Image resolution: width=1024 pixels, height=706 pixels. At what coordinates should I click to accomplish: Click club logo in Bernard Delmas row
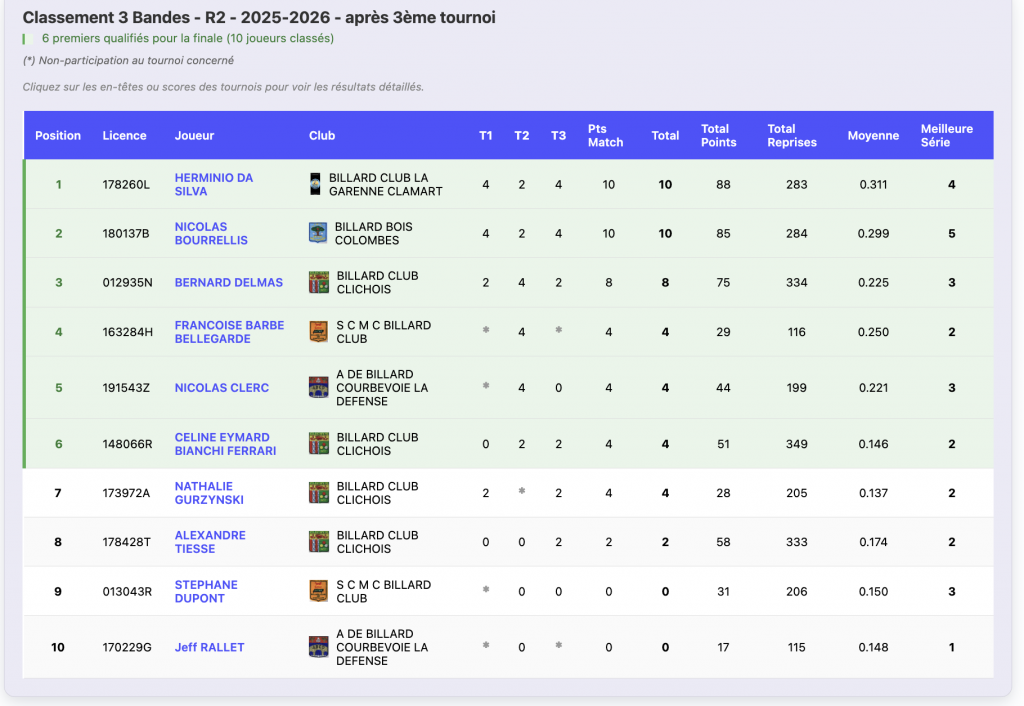click(x=319, y=282)
